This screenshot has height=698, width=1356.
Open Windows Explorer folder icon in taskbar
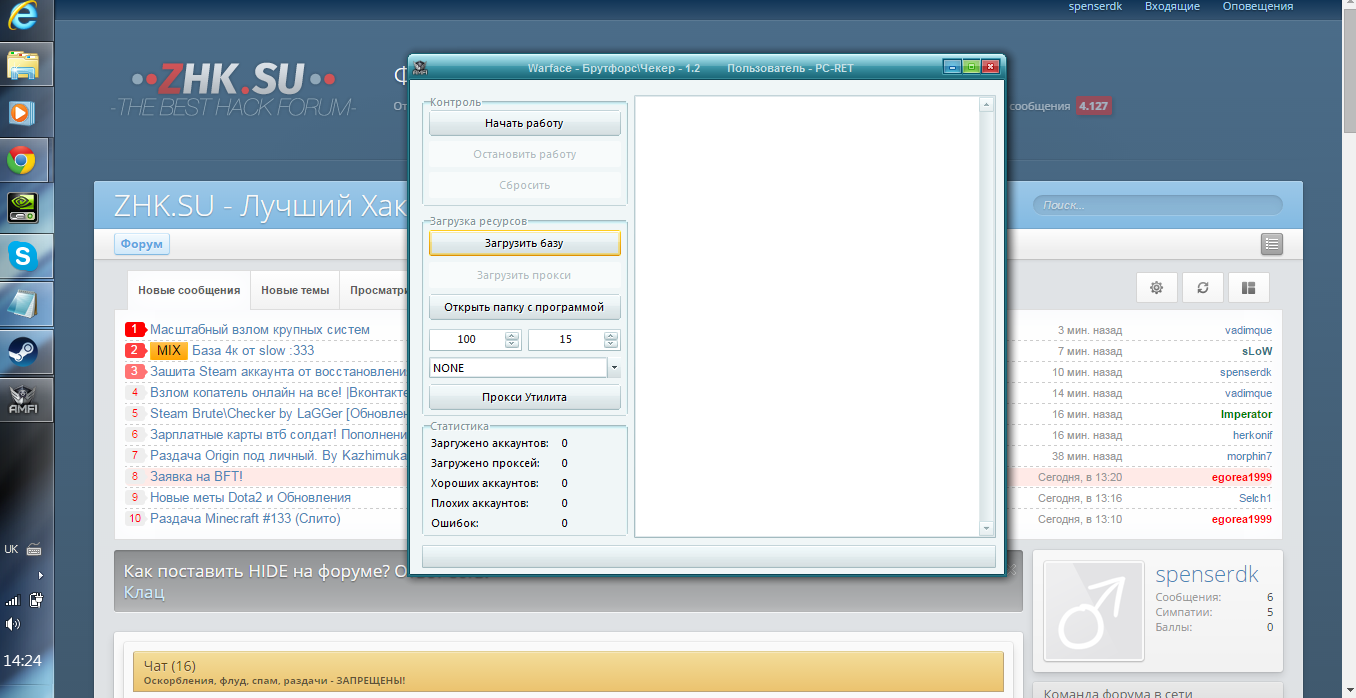point(22,65)
